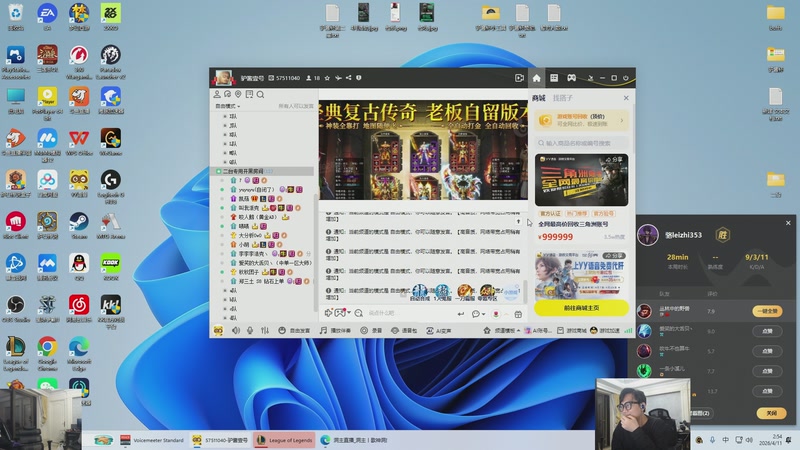Click the yellow 关闭 button in match panel

click(x=771, y=413)
